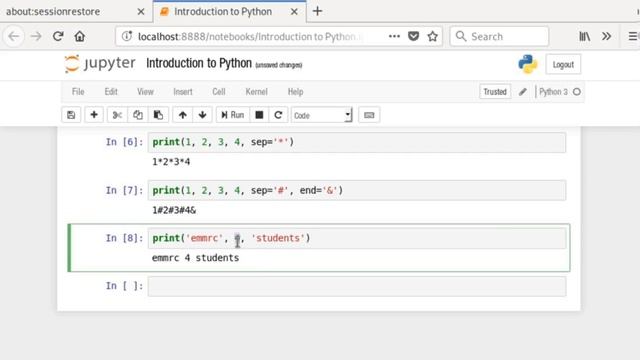Switch to the about:sessionrestore tab
Screen dimensions: 640x360
(x=53, y=11)
